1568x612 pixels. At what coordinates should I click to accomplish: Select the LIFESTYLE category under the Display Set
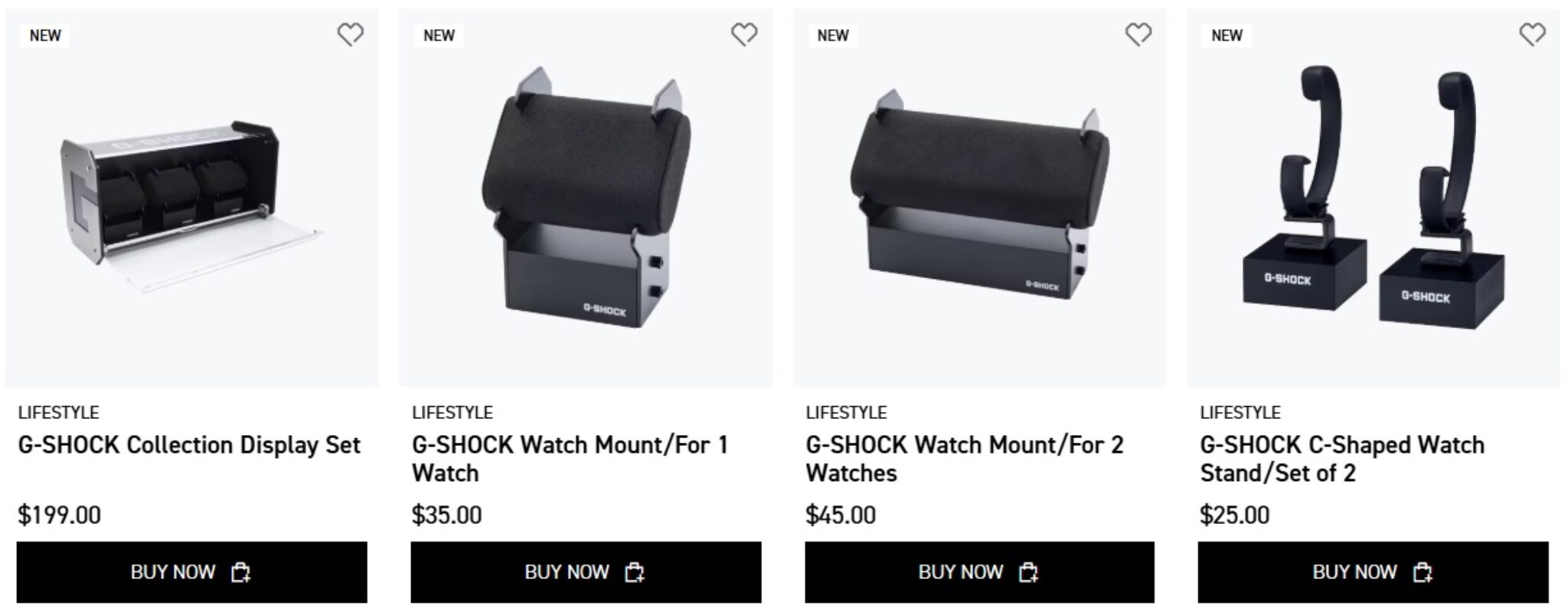pyautogui.click(x=58, y=412)
